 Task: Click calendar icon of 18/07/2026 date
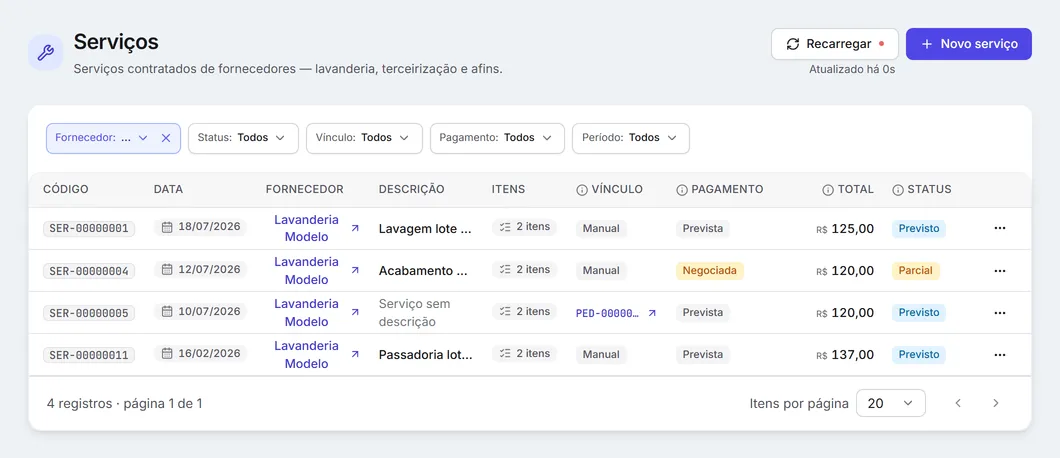[x=167, y=227]
